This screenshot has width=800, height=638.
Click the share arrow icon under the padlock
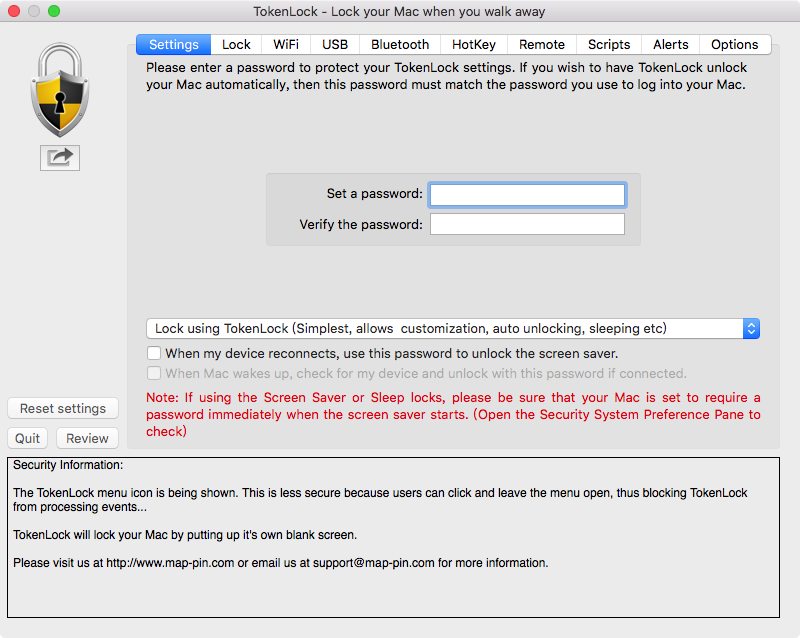point(60,158)
